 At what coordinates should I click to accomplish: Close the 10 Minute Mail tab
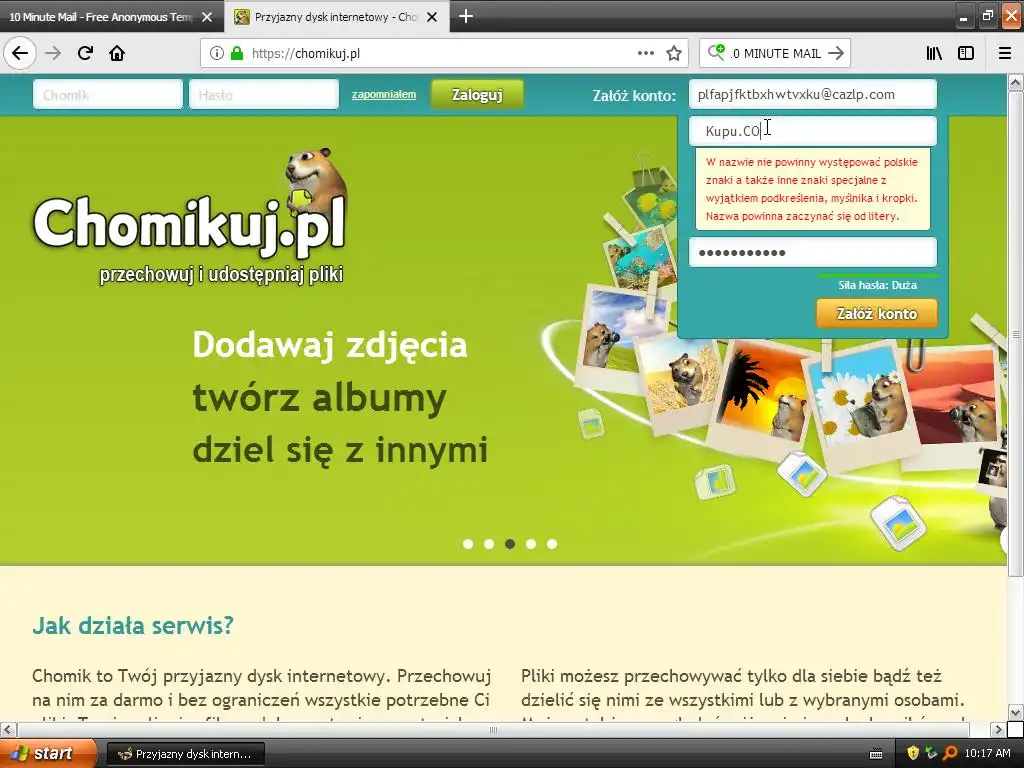tap(207, 17)
